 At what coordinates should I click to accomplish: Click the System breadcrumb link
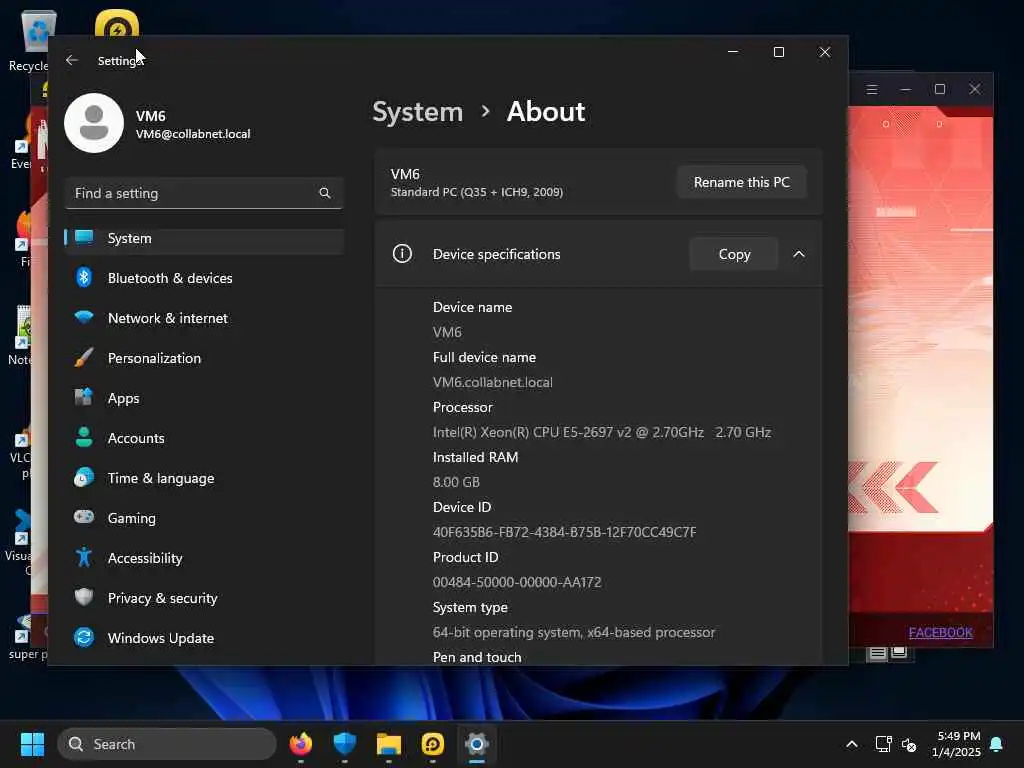tap(417, 112)
